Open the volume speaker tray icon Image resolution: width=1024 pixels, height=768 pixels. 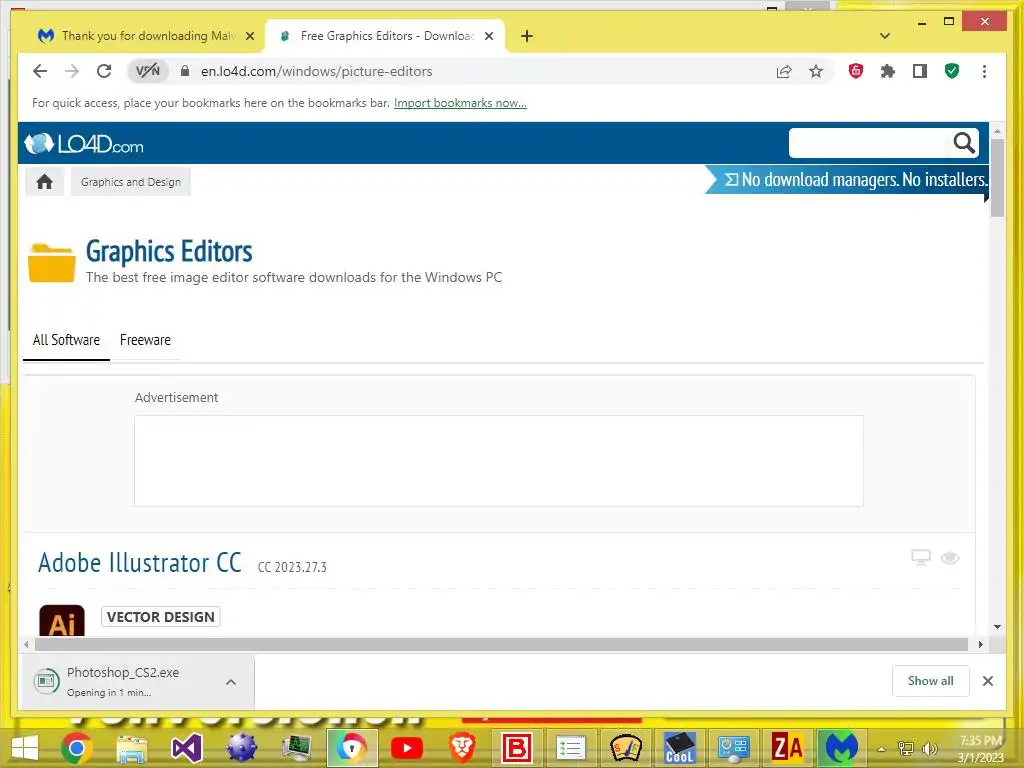(929, 749)
